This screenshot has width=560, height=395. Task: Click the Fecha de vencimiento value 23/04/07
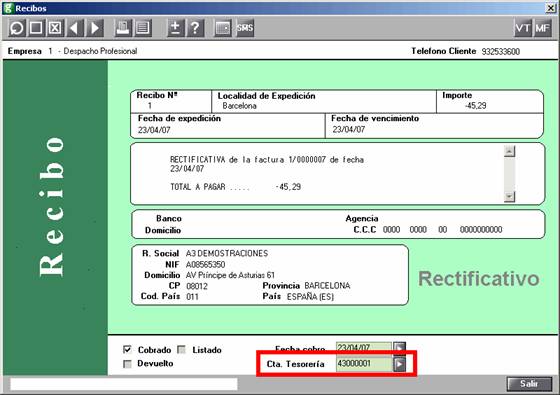[x=349, y=130]
